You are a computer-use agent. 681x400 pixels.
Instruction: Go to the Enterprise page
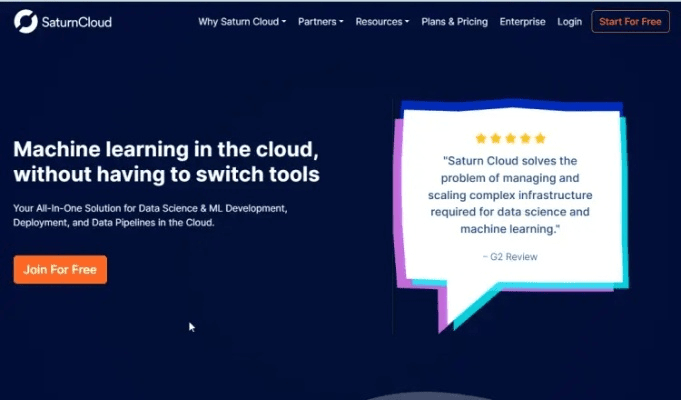(x=522, y=21)
